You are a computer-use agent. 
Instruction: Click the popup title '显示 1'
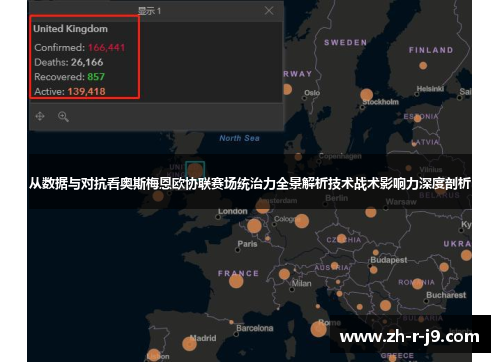149,11
